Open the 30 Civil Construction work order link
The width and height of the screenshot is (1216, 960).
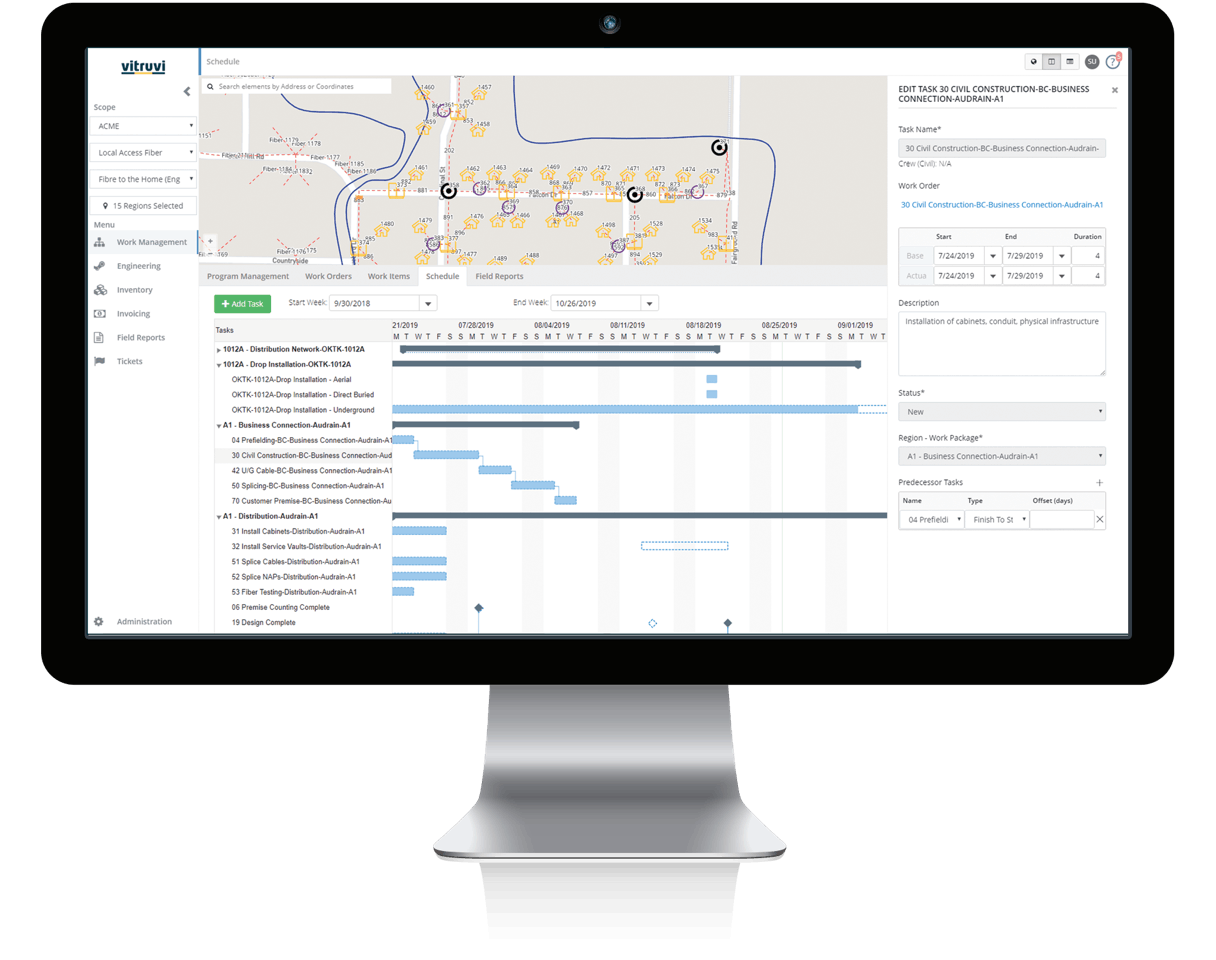(x=1002, y=204)
